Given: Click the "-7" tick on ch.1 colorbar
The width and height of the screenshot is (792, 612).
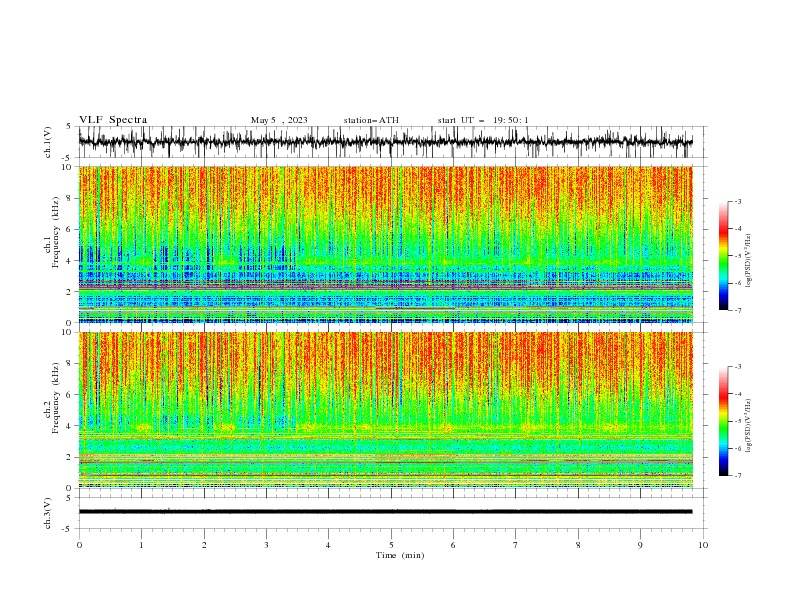Looking at the screenshot, I should (x=737, y=311).
